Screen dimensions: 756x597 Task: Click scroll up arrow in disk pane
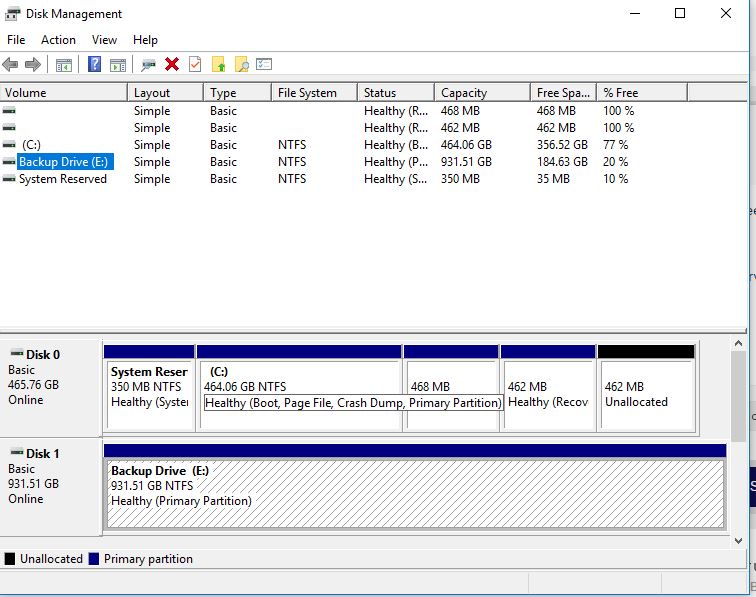738,344
